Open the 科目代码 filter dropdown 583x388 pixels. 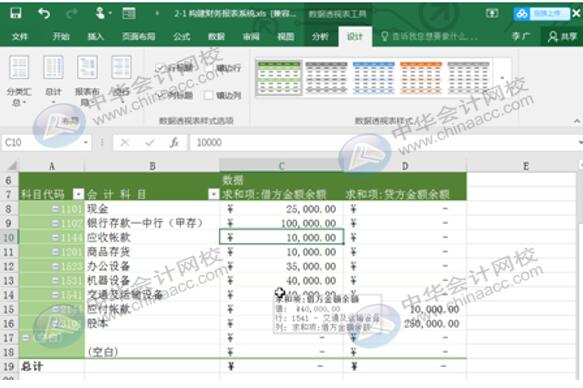point(78,194)
